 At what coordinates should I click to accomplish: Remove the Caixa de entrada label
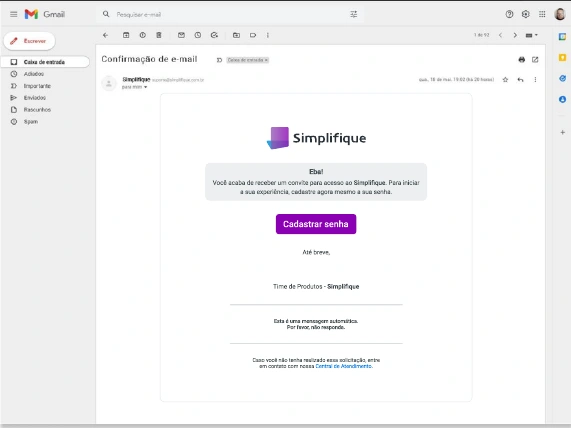266,60
